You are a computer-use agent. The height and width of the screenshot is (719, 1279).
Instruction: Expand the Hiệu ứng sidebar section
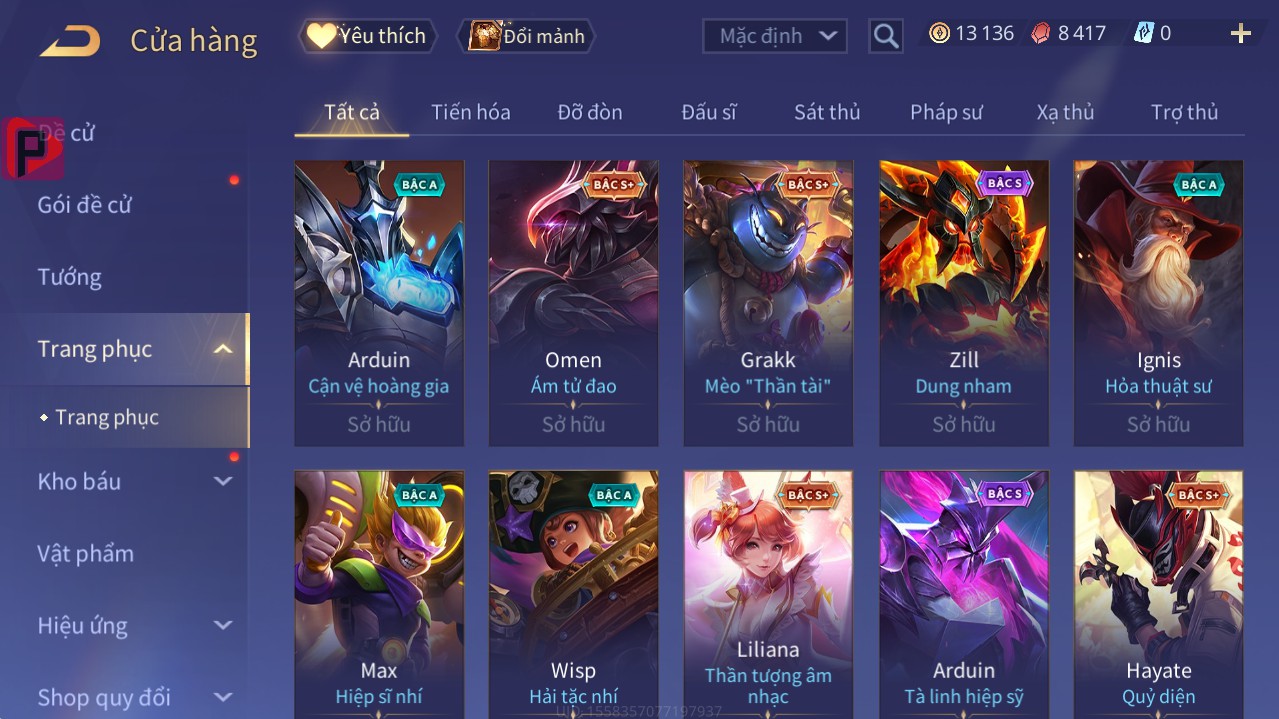(223, 625)
